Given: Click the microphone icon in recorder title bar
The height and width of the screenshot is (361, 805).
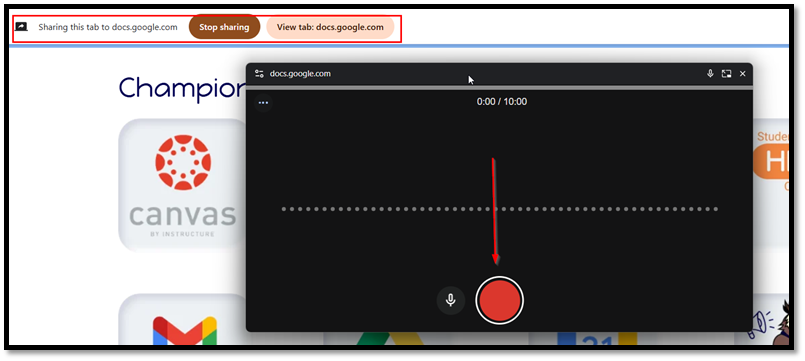Looking at the screenshot, I should [710, 73].
